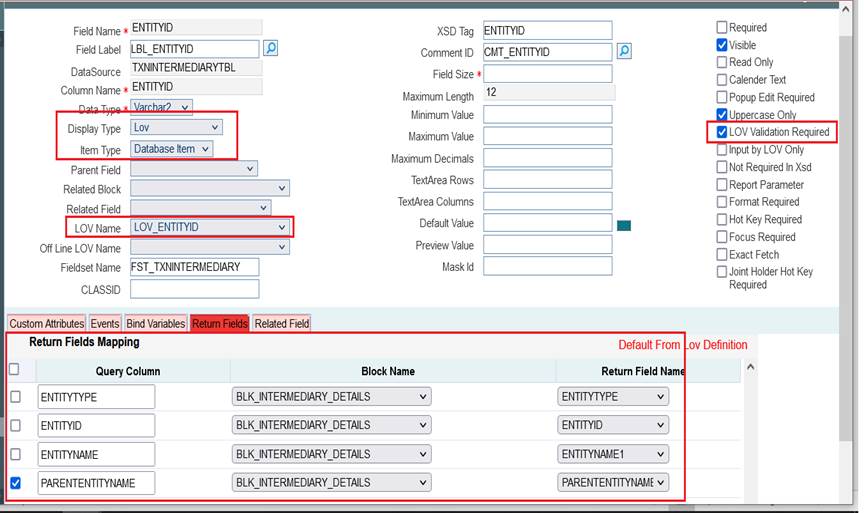Viewport: 864px width, 513px height.
Task: Expand the Related Block dropdown
Action: pos(210,188)
